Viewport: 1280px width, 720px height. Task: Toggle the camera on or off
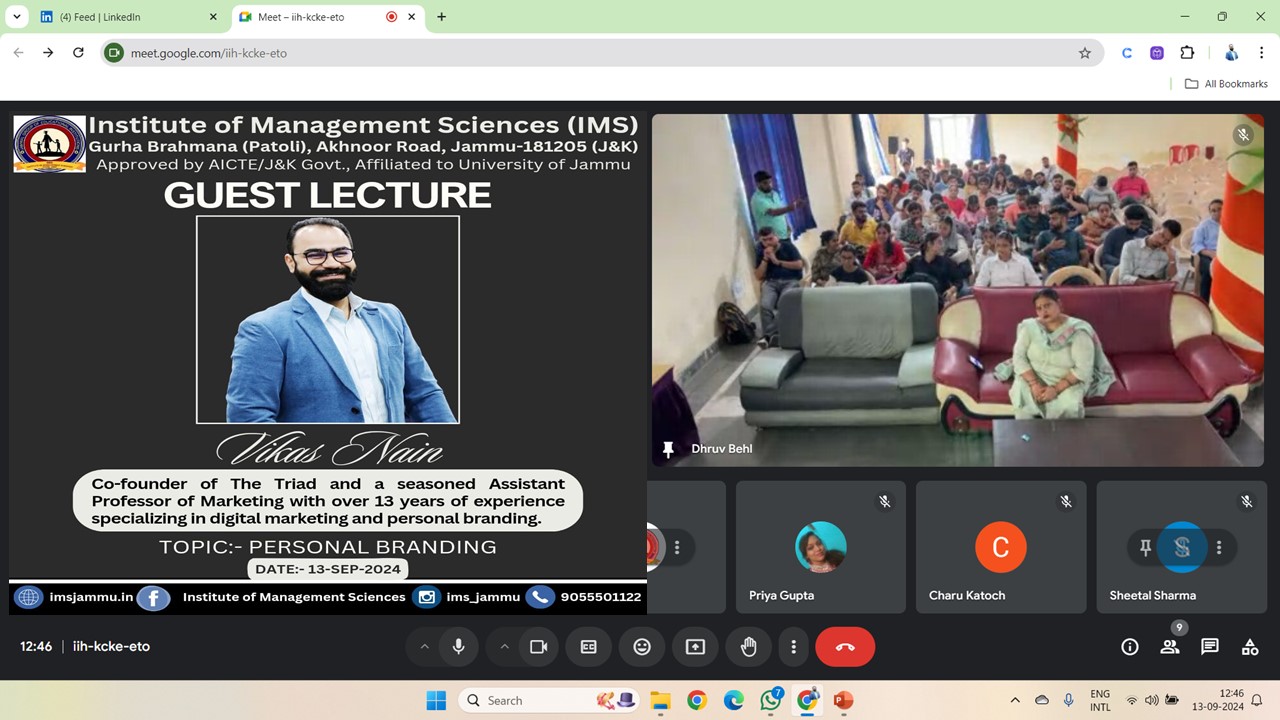click(x=539, y=647)
